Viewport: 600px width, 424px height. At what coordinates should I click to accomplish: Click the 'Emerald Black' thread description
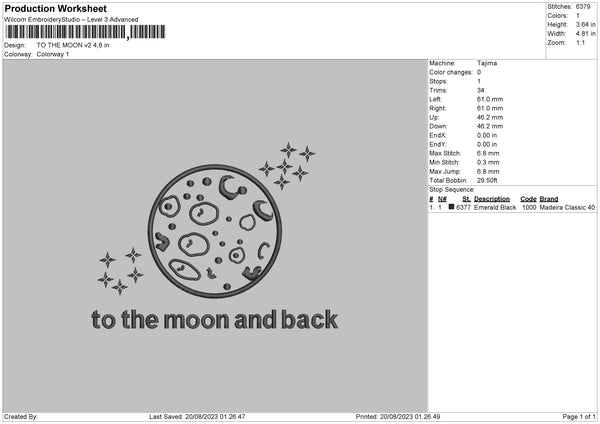495,207
